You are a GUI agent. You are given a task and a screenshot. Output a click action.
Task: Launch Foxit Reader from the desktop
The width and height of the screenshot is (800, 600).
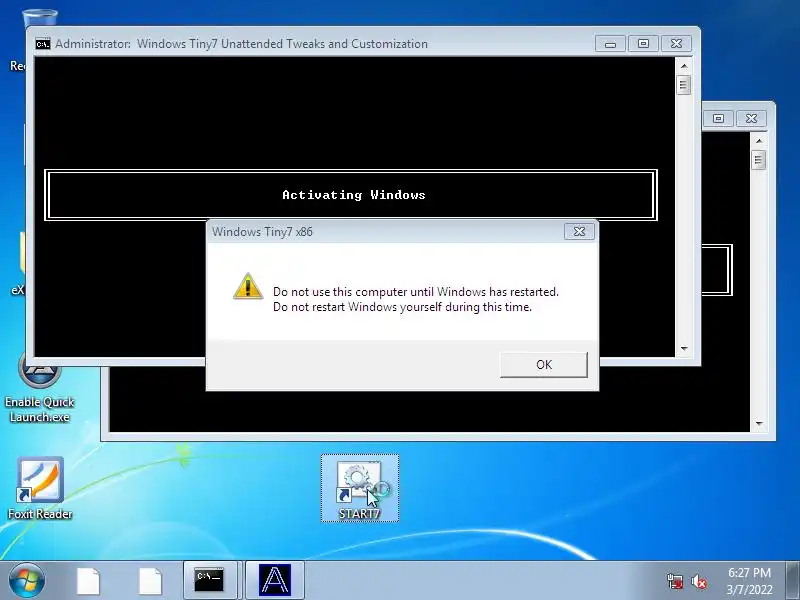pyautogui.click(x=40, y=489)
